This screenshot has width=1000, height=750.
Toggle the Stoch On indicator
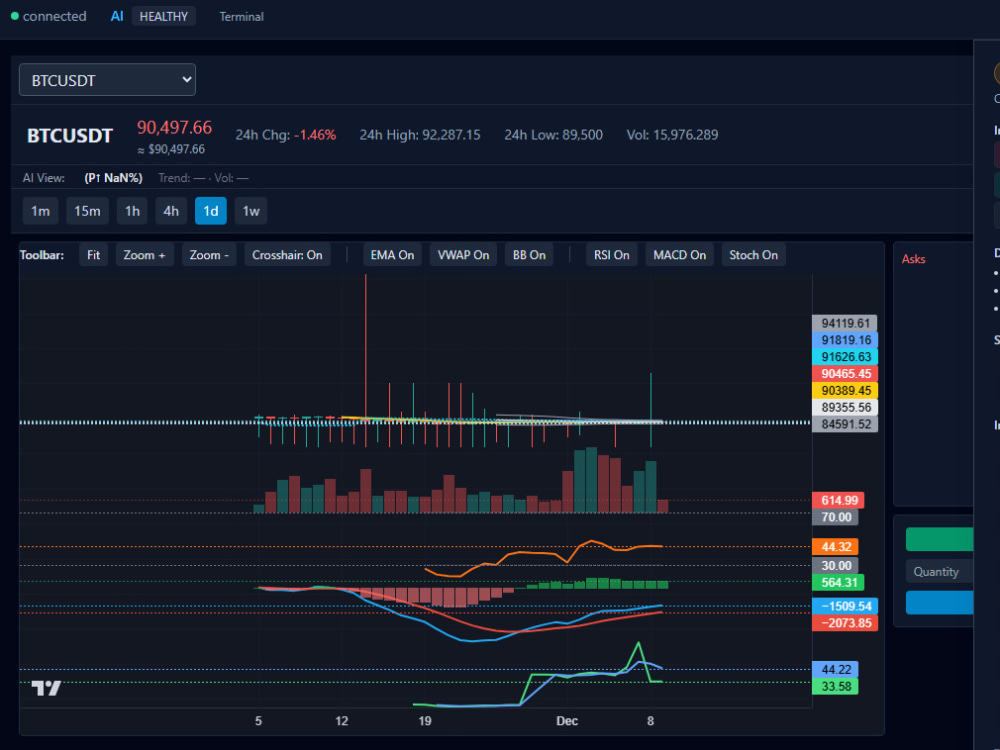753,255
